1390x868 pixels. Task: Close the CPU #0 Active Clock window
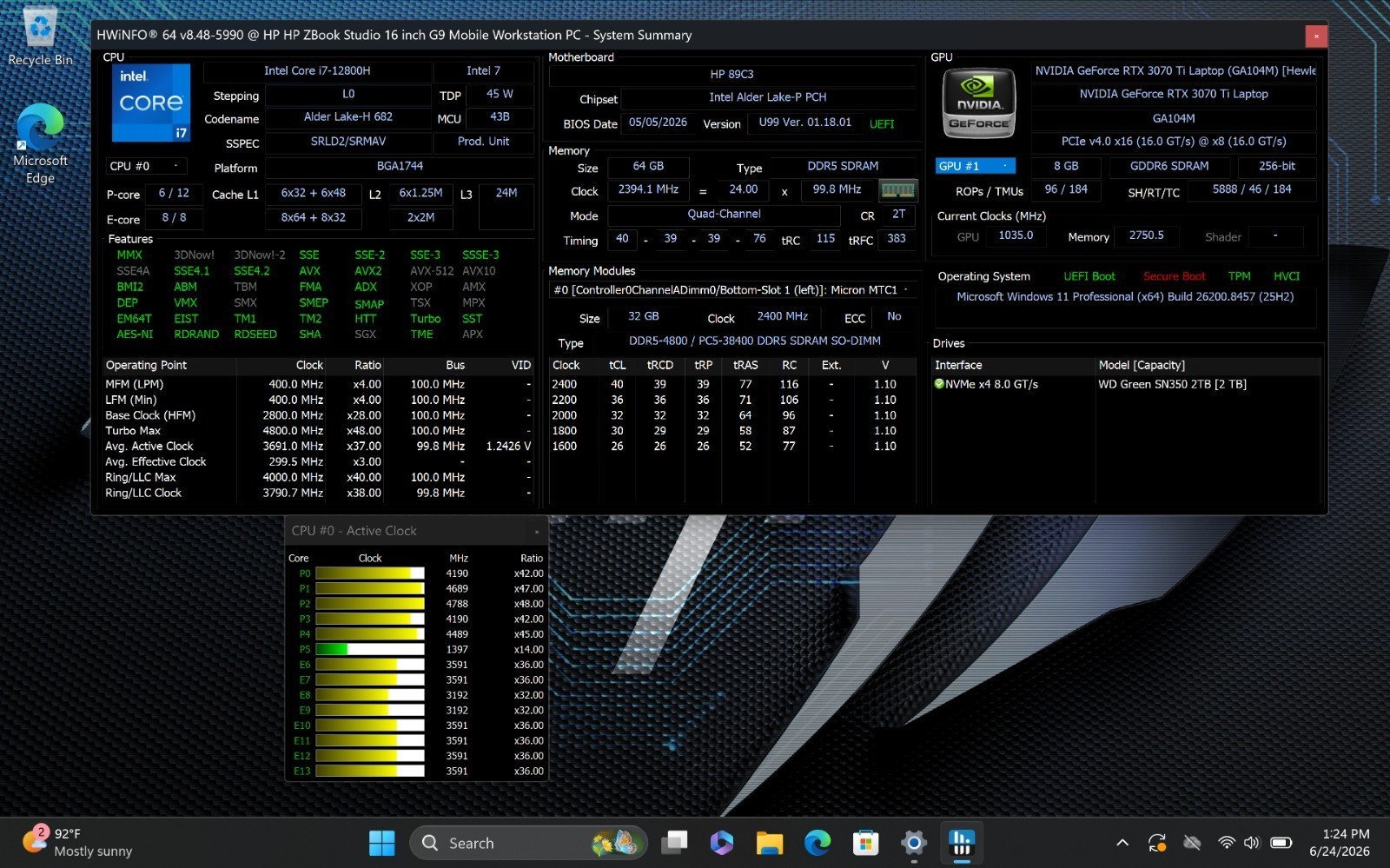pos(537,531)
